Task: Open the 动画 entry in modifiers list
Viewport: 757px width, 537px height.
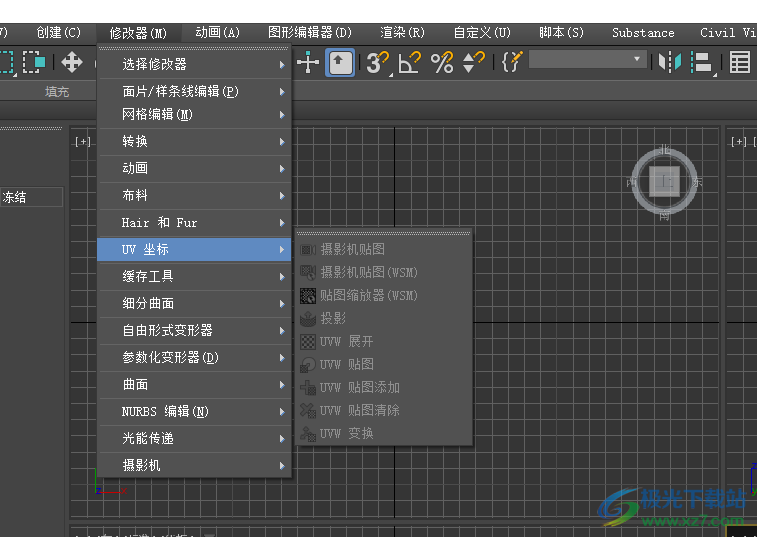Action: pyautogui.click(x=195, y=169)
